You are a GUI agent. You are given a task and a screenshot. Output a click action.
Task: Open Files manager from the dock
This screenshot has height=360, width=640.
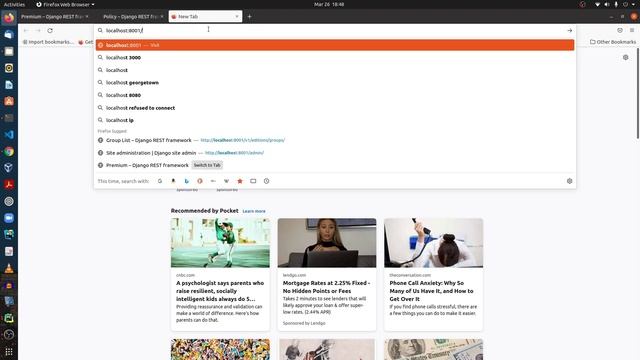[x=9, y=51]
